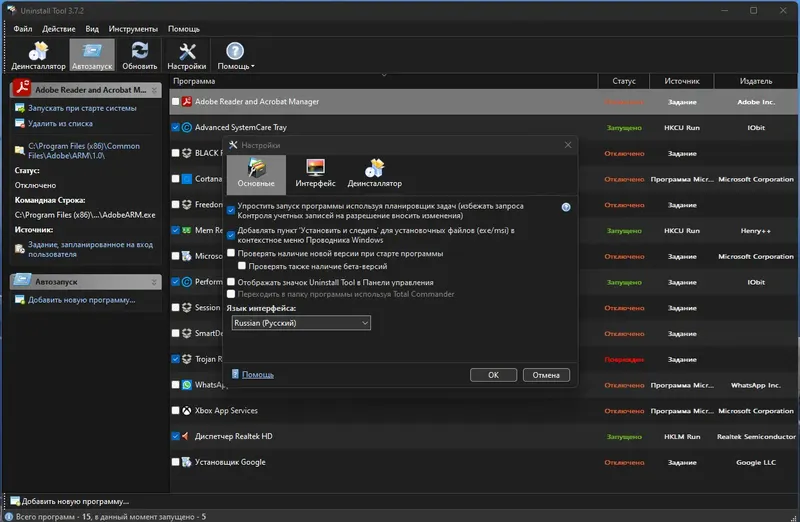Enable Uninstall Tool icon in Control Panel

[231, 282]
